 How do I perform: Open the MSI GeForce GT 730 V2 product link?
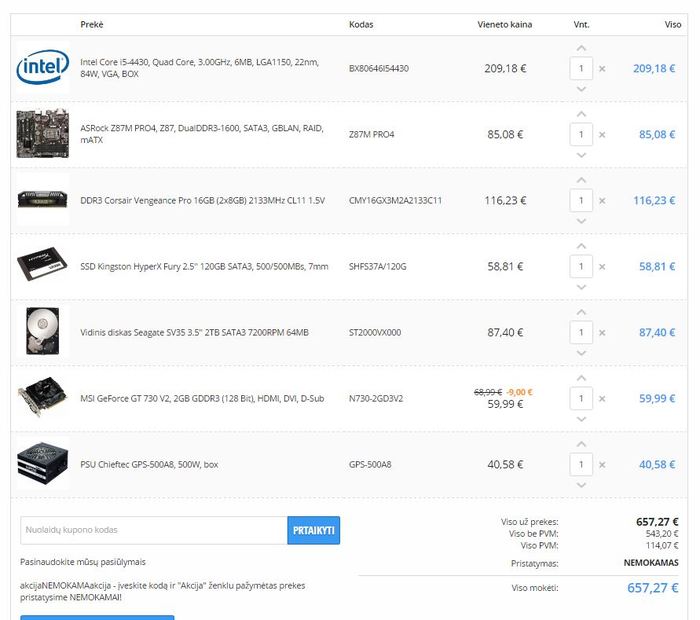point(202,399)
